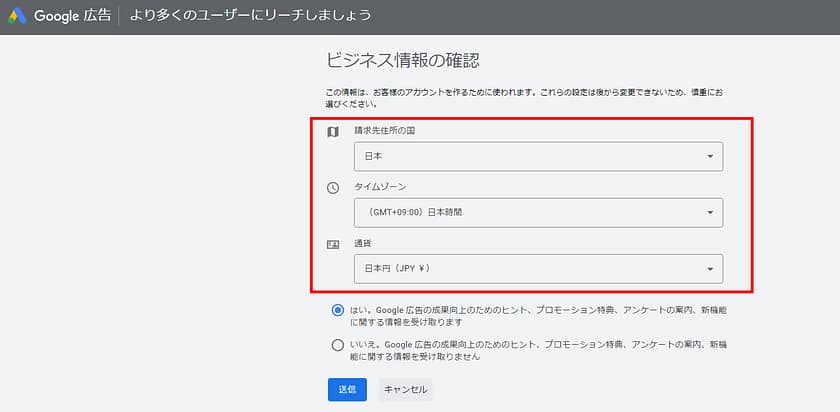Click the 請求先住所の国 field label
The height and width of the screenshot is (412, 840).
385,132
